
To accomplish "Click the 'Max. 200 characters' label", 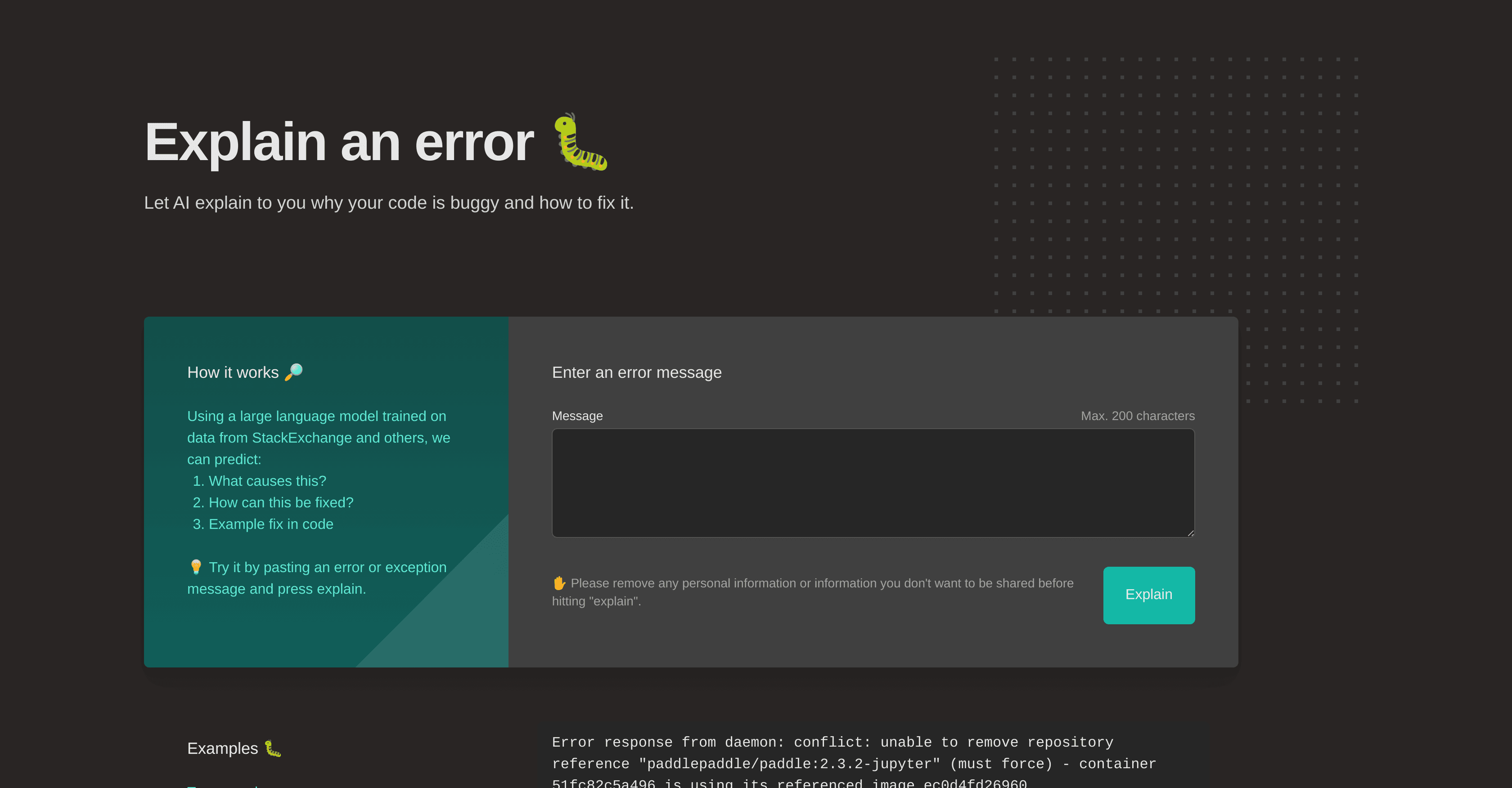I will point(1138,416).
